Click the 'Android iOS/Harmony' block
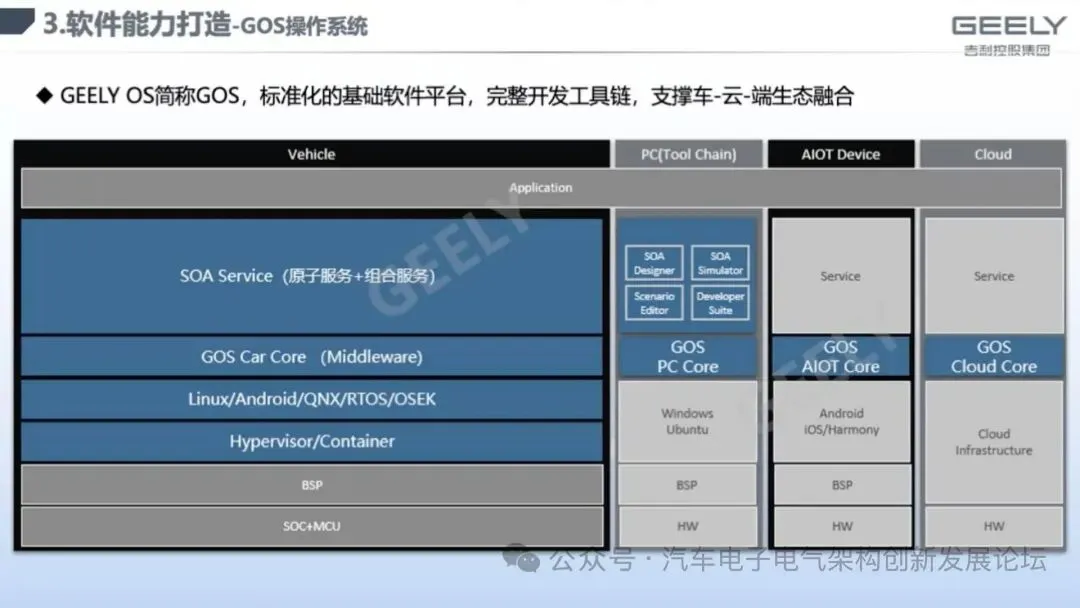Screen dimensions: 1080x608 pyautogui.click(x=841, y=421)
